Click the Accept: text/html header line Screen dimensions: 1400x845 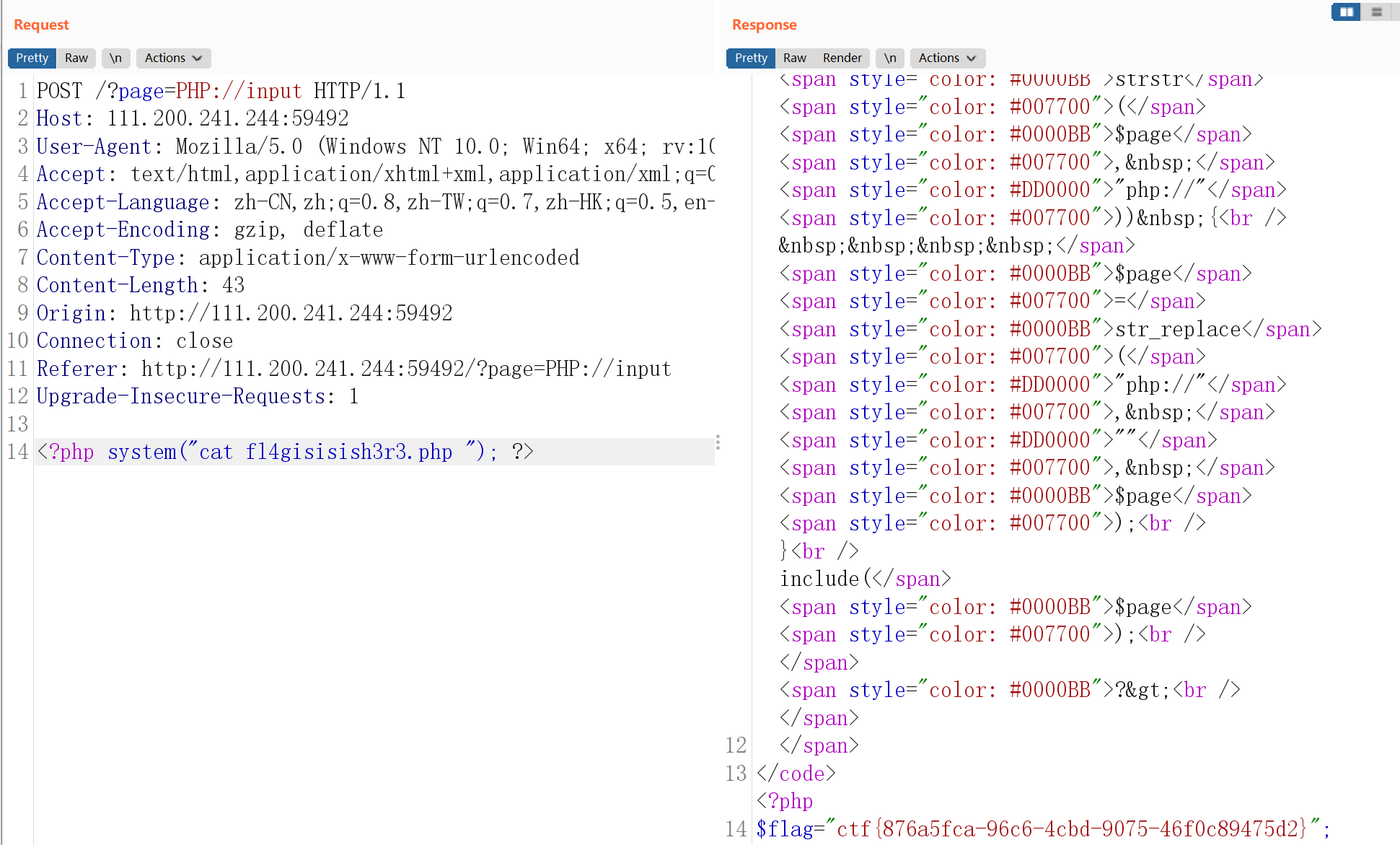click(x=375, y=174)
